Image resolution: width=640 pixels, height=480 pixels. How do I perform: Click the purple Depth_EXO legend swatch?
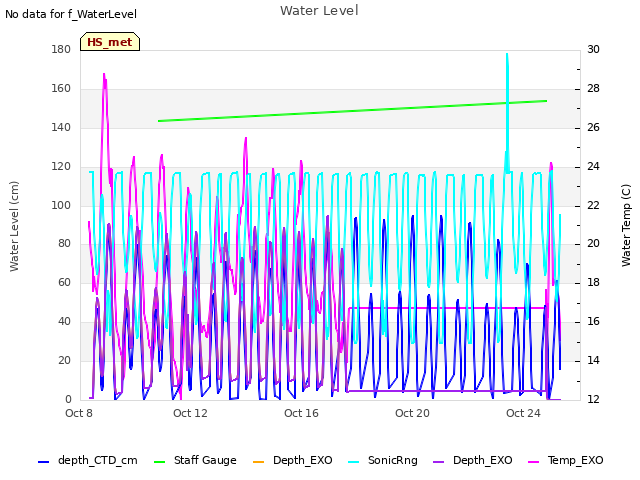[x=438, y=462]
